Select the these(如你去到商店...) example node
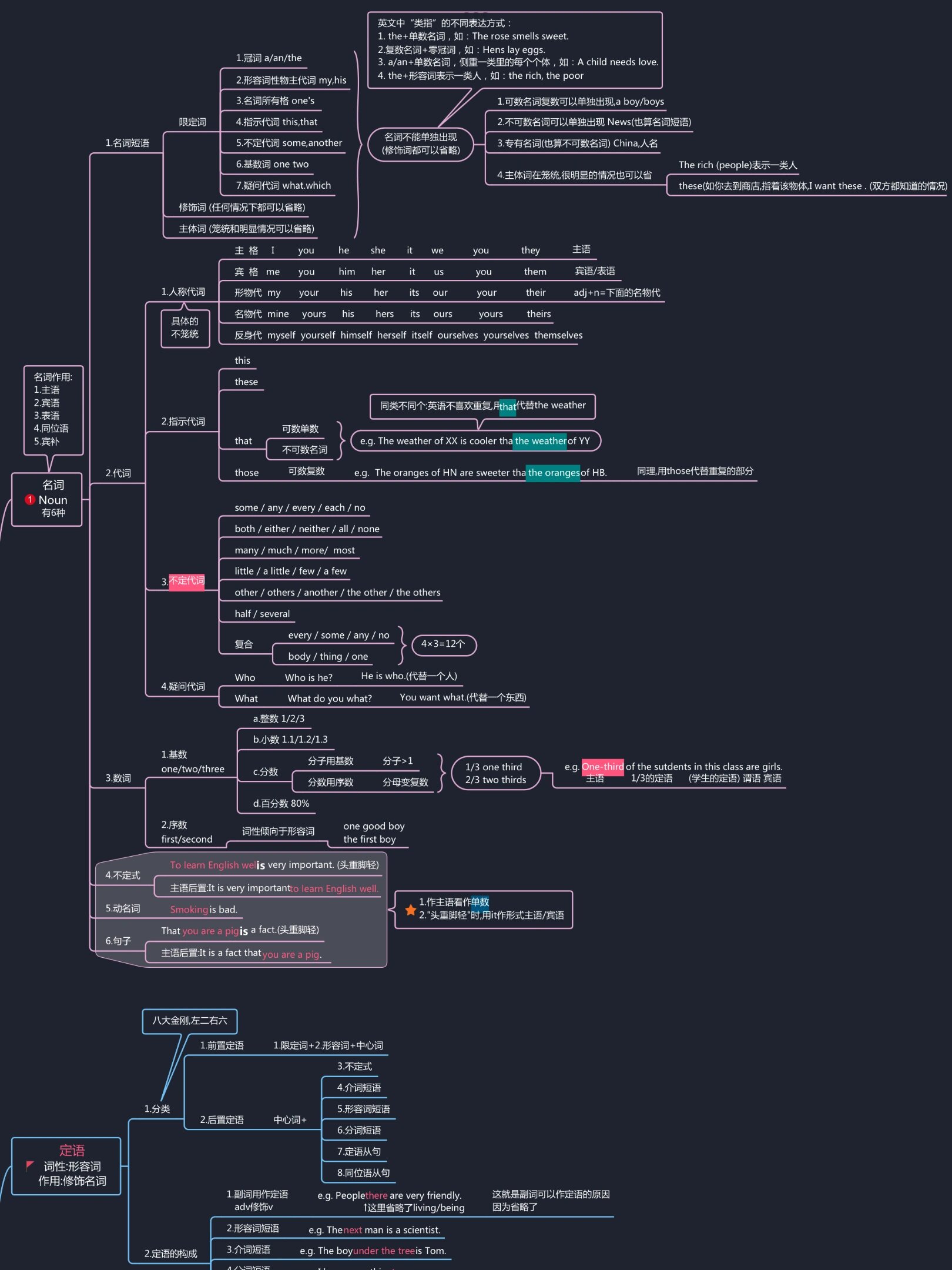 point(812,186)
